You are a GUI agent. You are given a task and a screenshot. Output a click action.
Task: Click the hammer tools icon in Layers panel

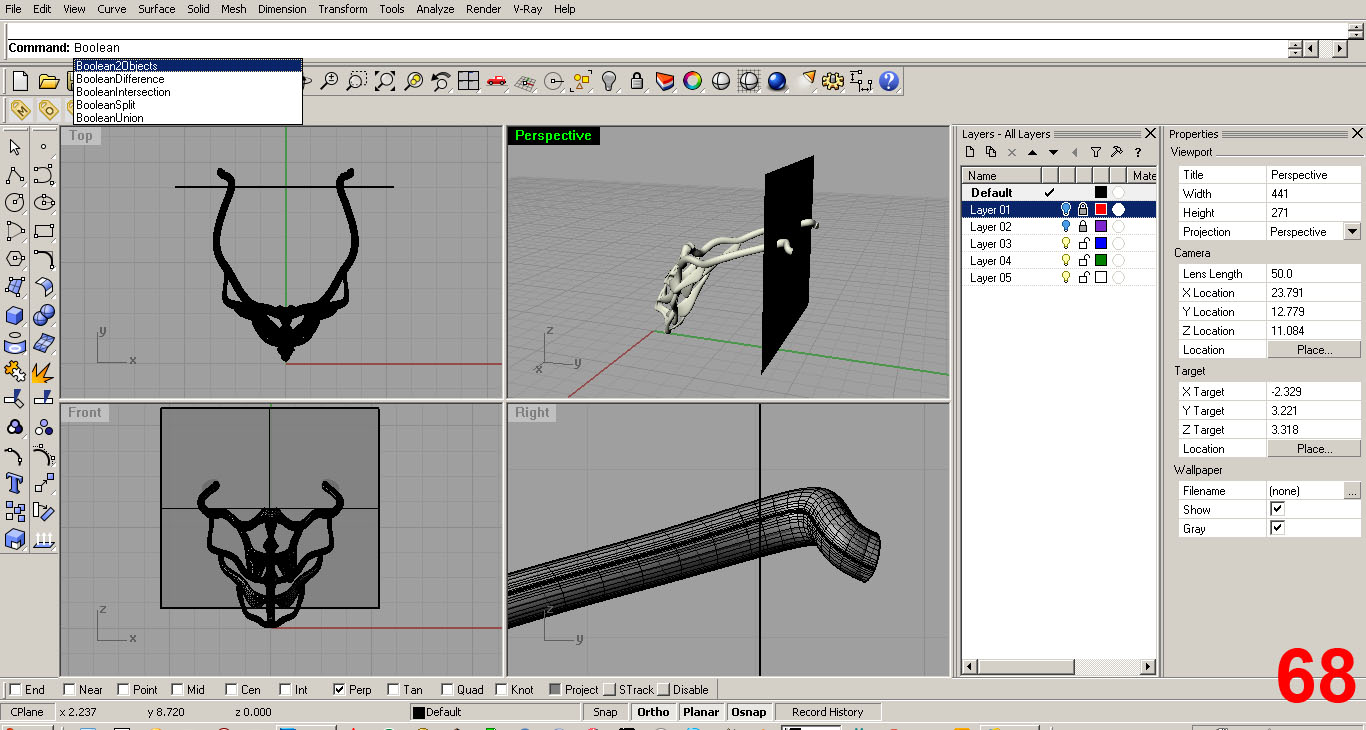1117,152
